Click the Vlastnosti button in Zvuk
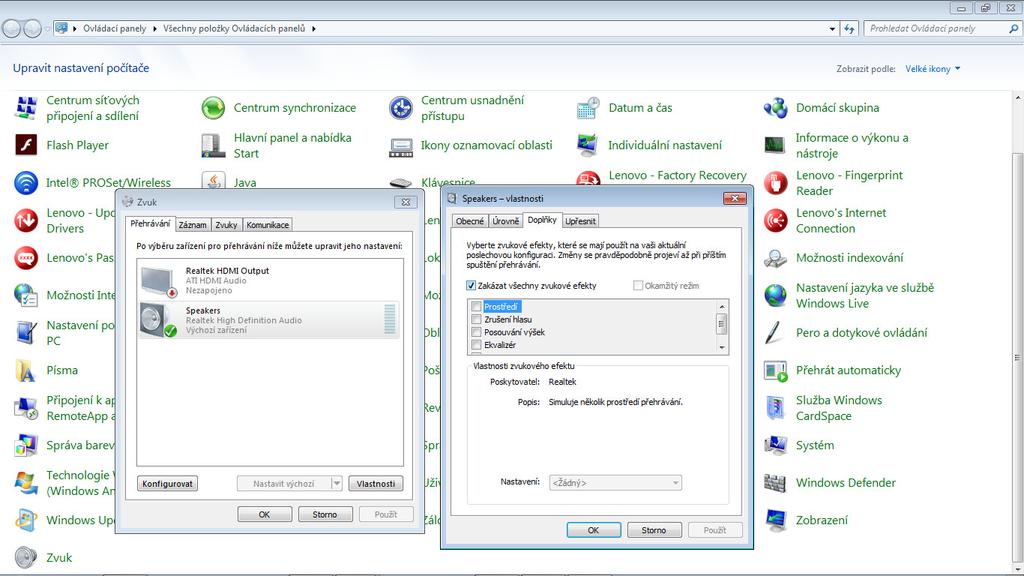This screenshot has height=576, width=1024. click(376, 483)
